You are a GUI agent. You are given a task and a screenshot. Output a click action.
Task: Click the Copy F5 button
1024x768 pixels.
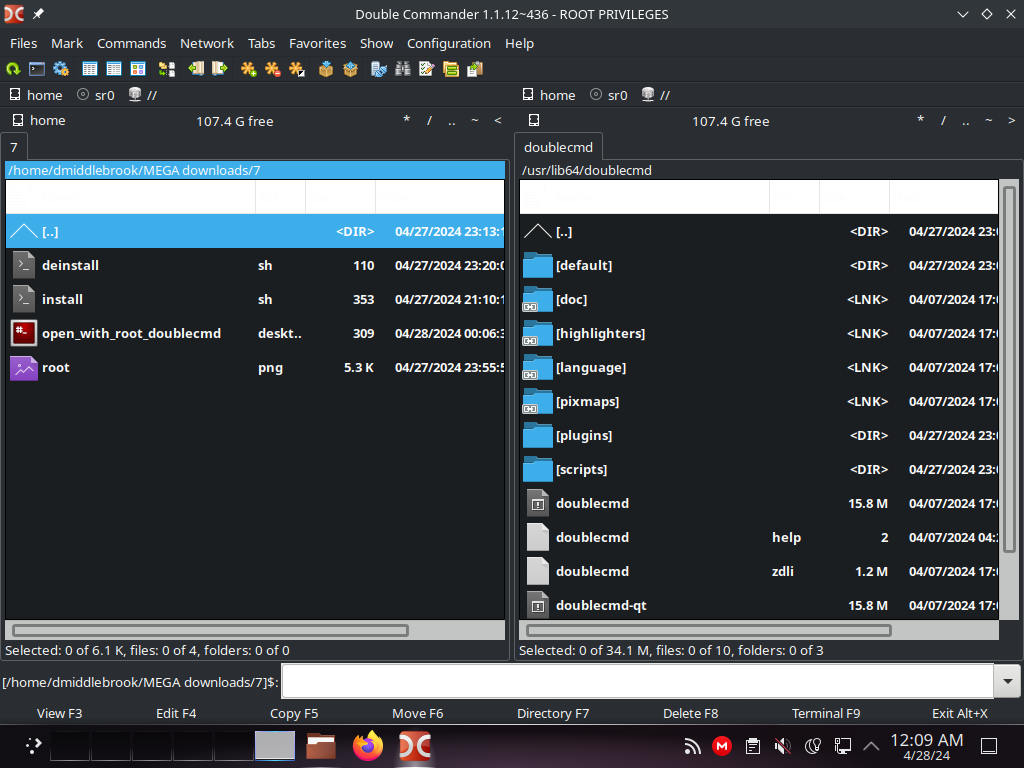(x=294, y=713)
